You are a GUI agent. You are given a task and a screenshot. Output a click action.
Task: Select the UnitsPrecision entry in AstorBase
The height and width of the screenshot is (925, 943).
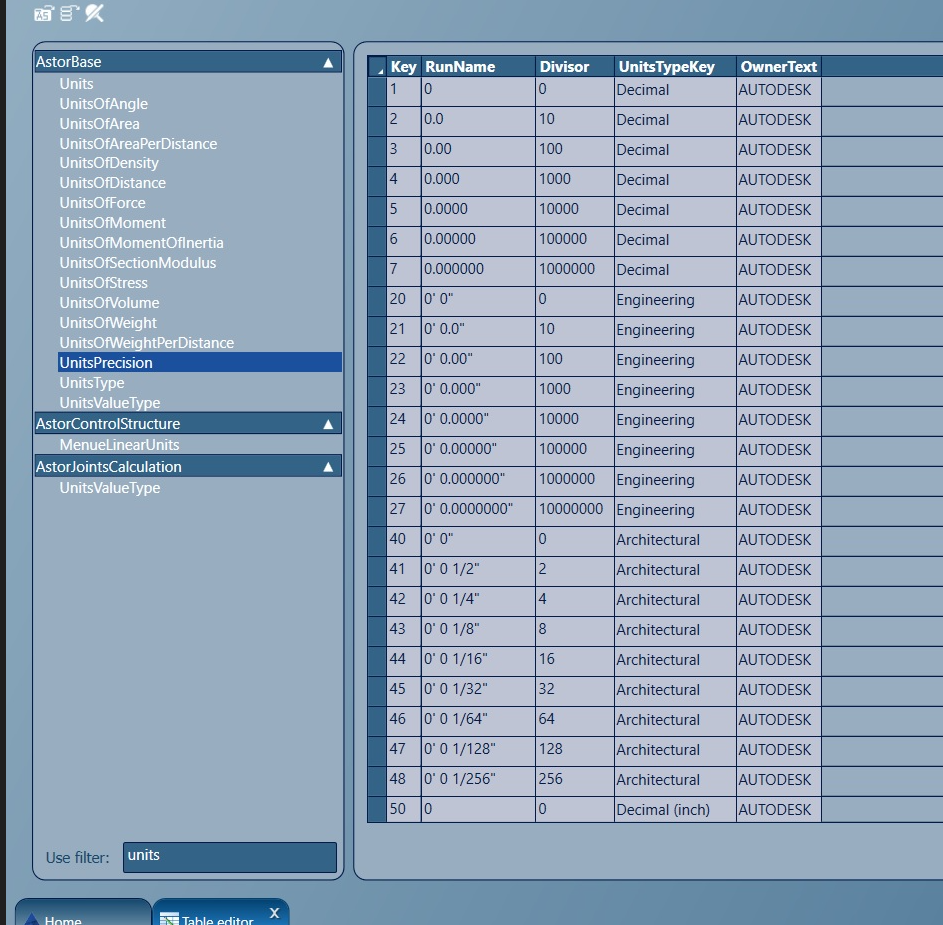point(108,362)
